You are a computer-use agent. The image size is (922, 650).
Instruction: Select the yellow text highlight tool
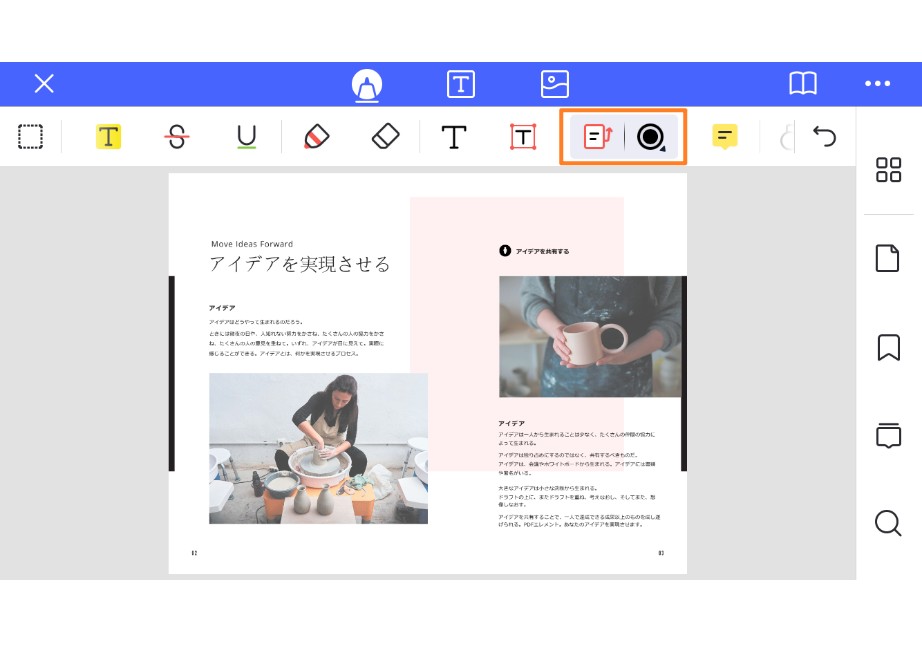click(108, 136)
